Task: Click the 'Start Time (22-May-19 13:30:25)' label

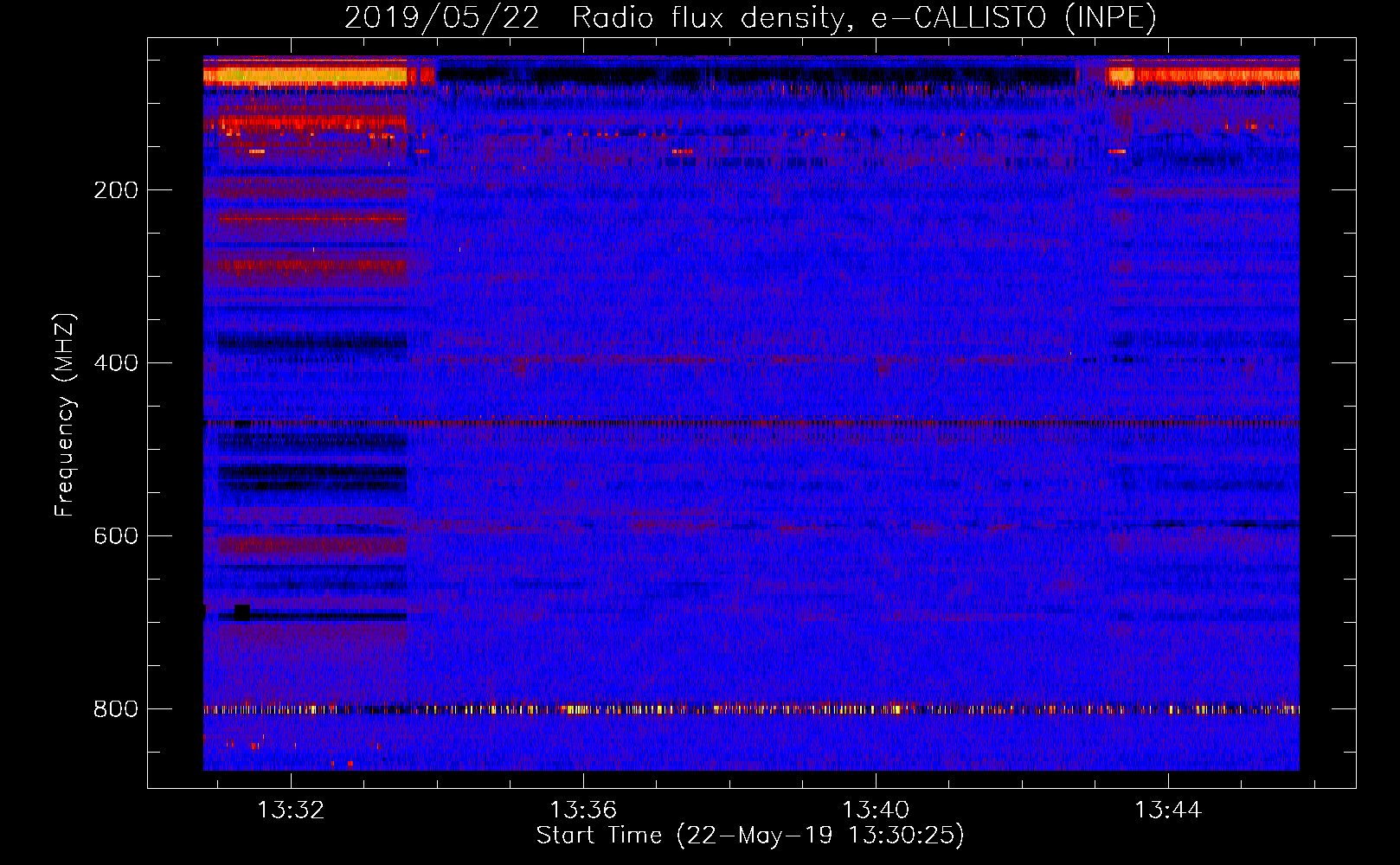Action: coord(750,836)
